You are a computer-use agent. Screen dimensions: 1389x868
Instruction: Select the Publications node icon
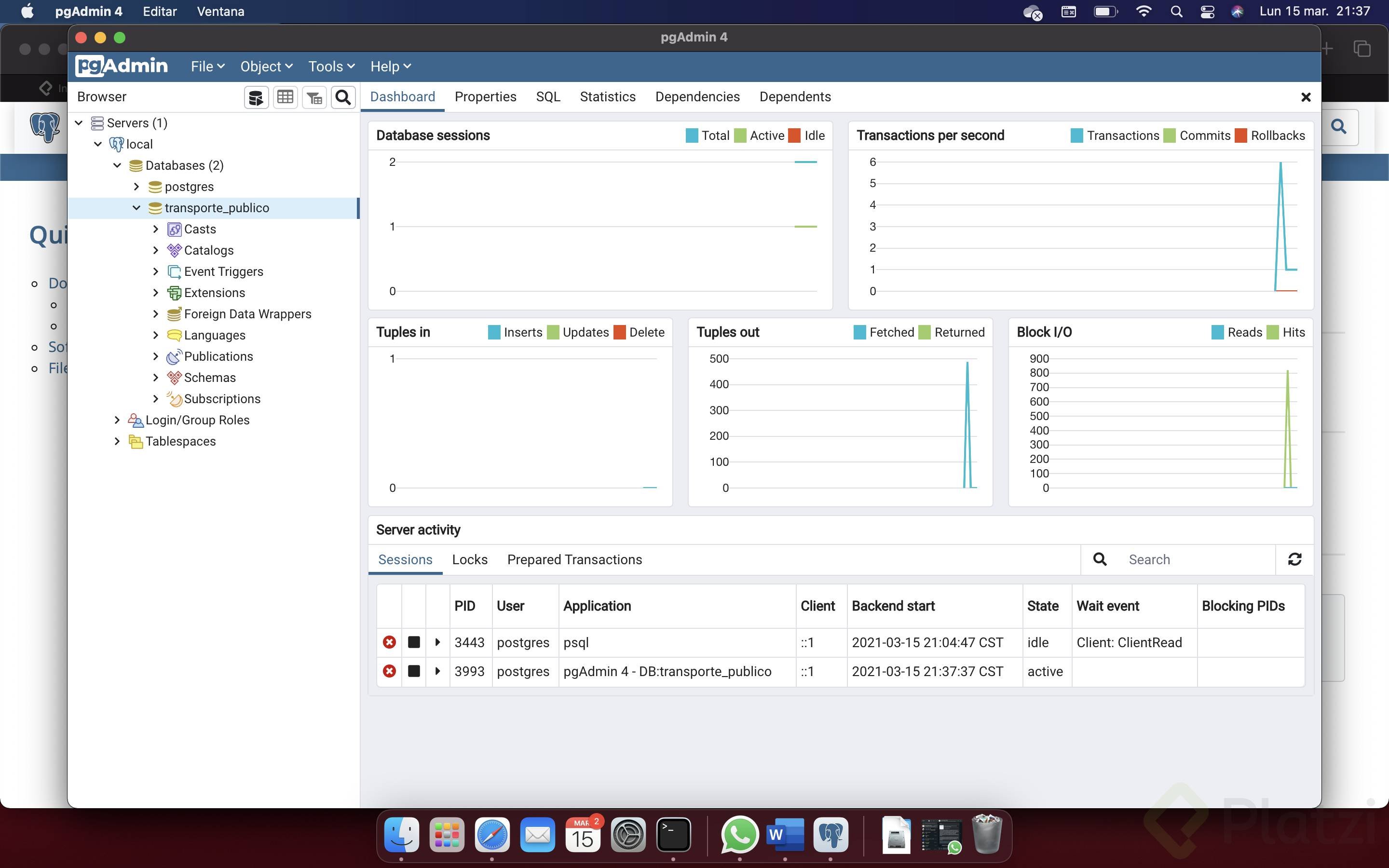pyautogui.click(x=174, y=356)
